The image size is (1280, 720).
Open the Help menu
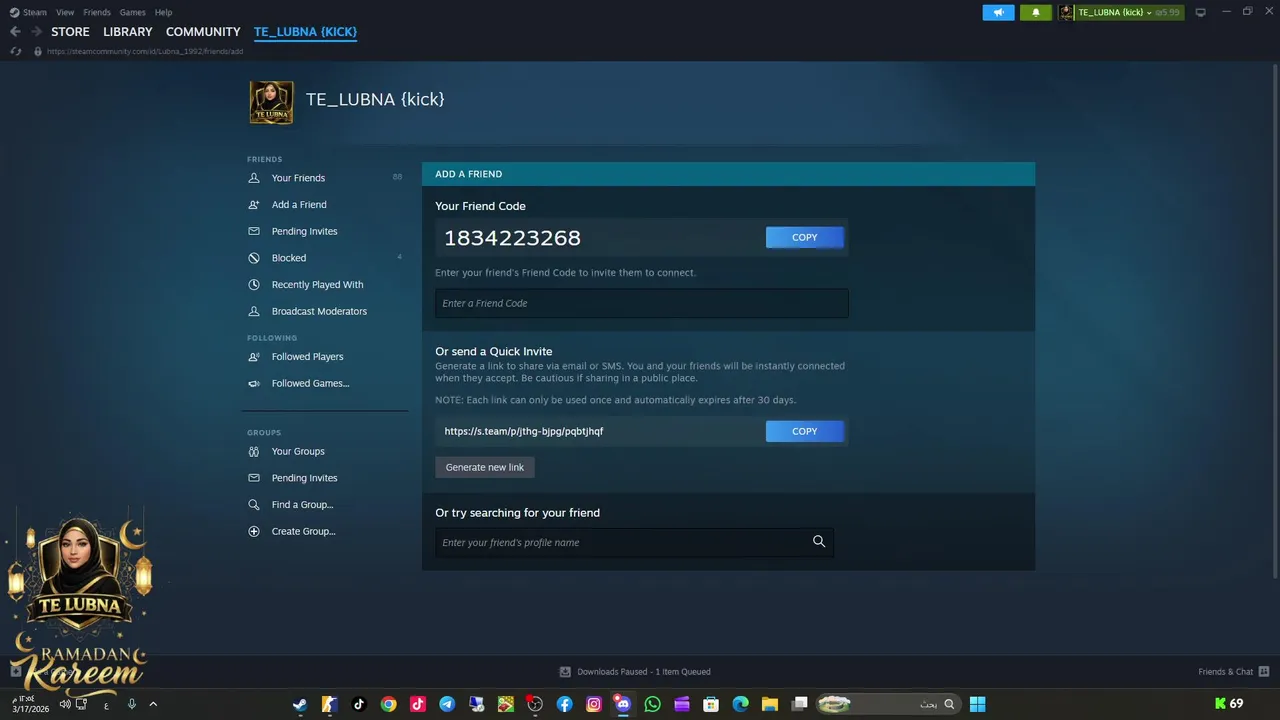[x=163, y=12]
